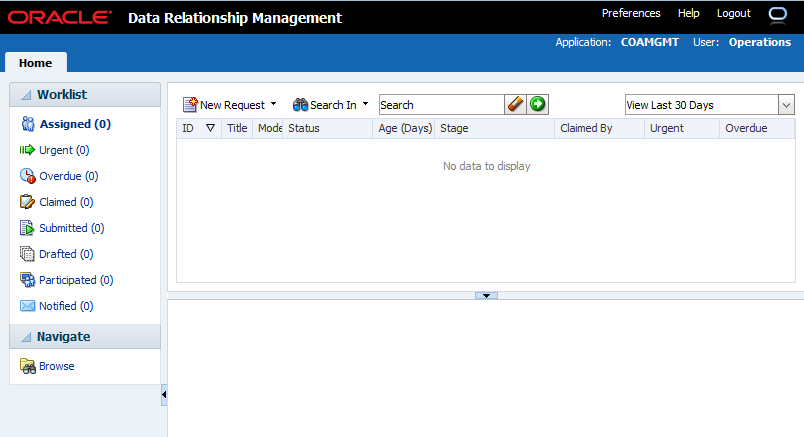Open the Participated (0) worklist
The width and height of the screenshot is (804, 437).
click(x=76, y=280)
